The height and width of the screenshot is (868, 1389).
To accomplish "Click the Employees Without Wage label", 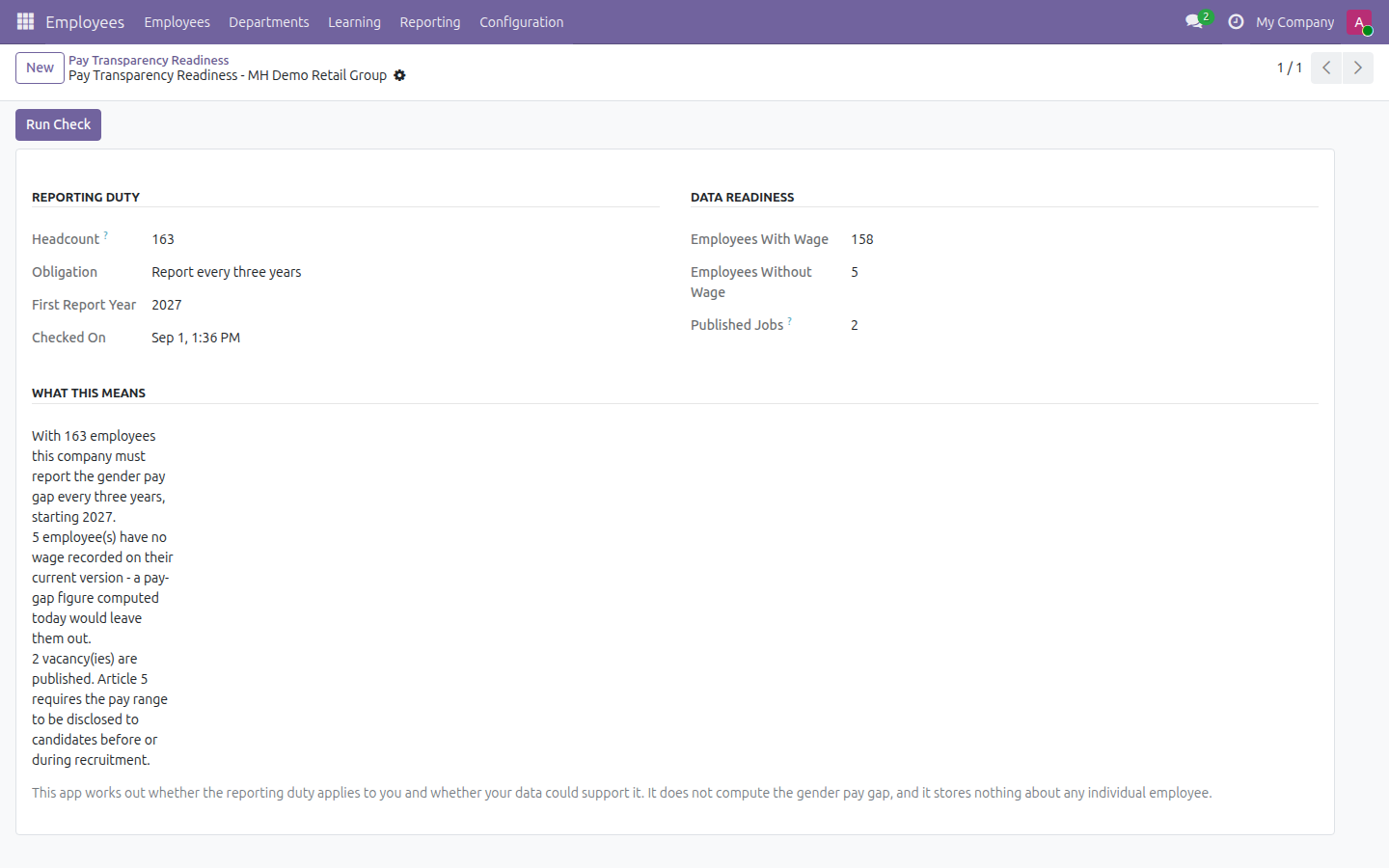I will [x=751, y=282].
